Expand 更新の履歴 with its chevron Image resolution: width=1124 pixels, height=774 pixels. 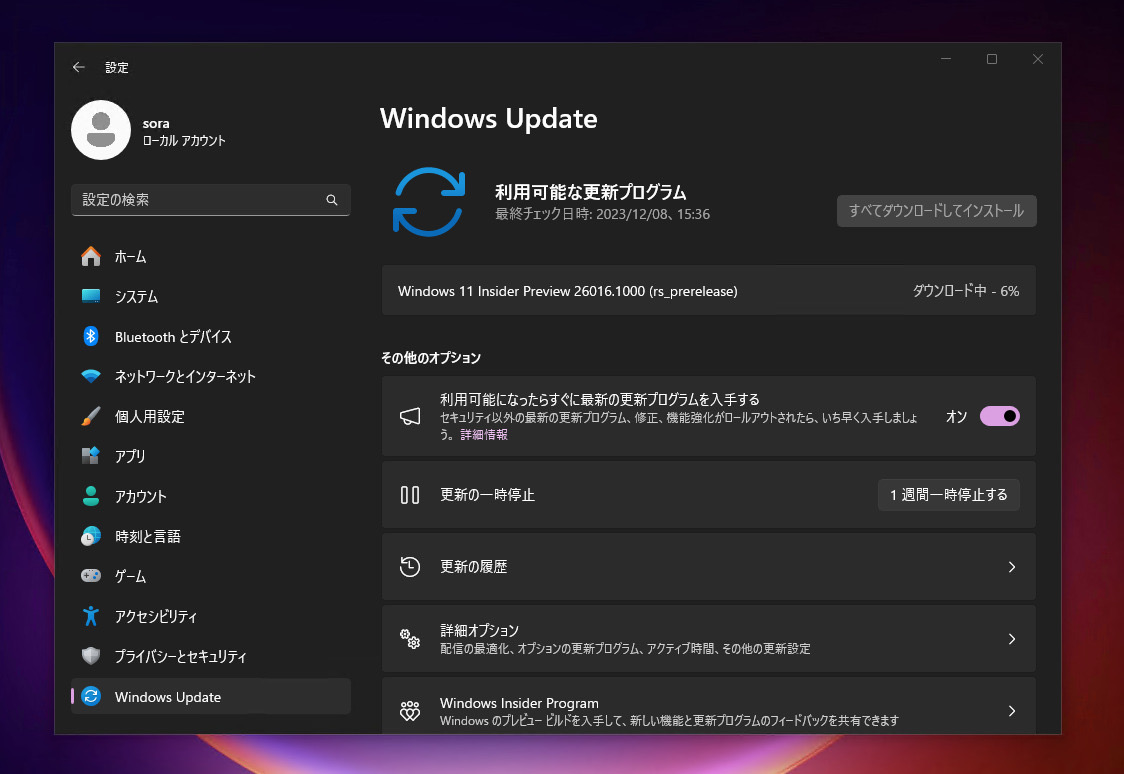tap(1013, 566)
